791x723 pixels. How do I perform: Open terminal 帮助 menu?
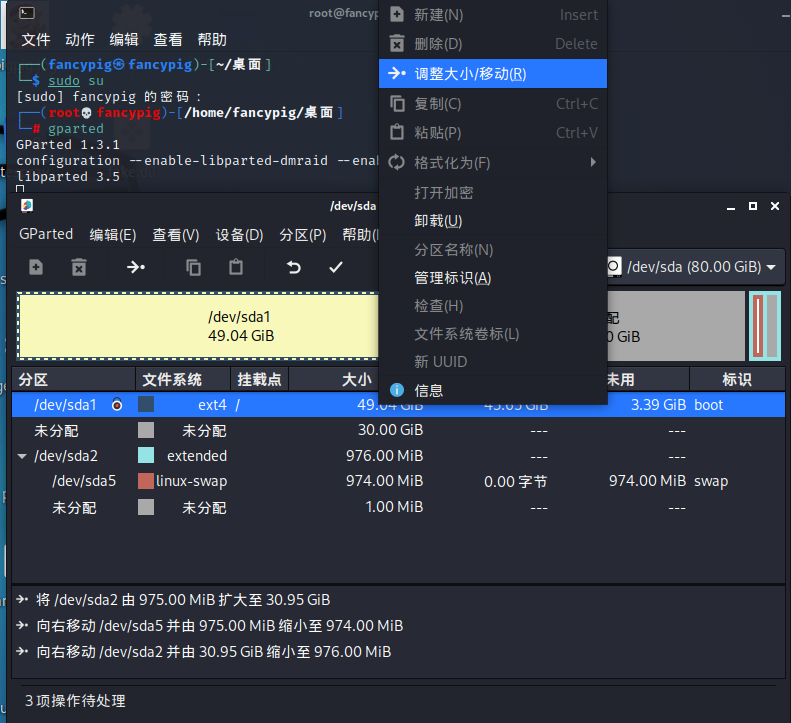[x=212, y=39]
